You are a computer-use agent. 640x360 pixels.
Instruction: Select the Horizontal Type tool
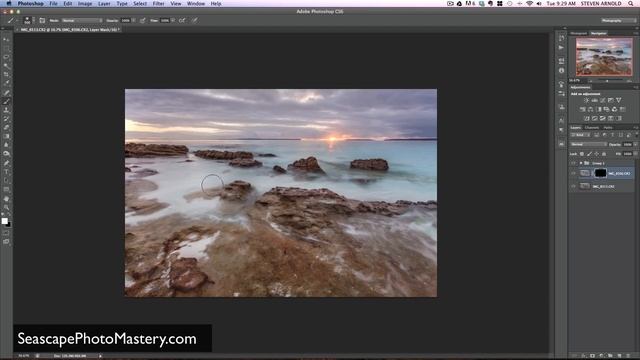6,172
